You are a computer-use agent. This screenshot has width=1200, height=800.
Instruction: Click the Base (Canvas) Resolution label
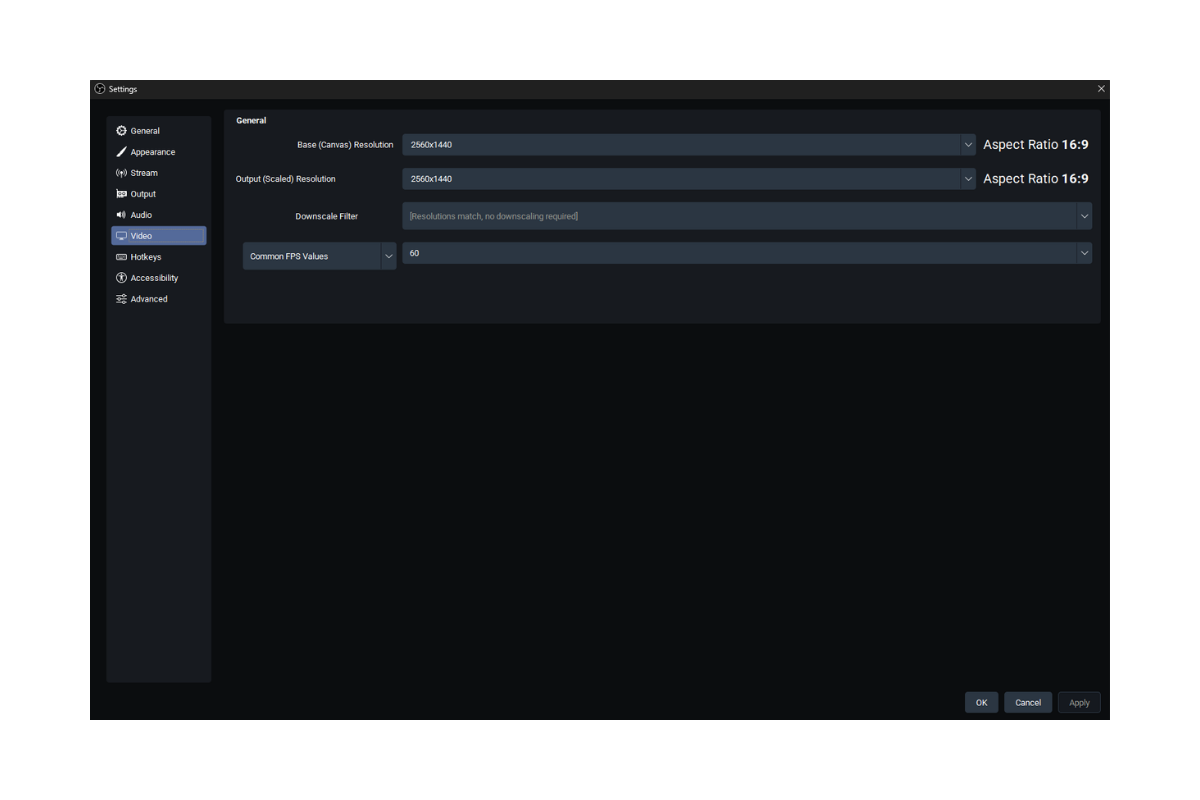[345, 145]
